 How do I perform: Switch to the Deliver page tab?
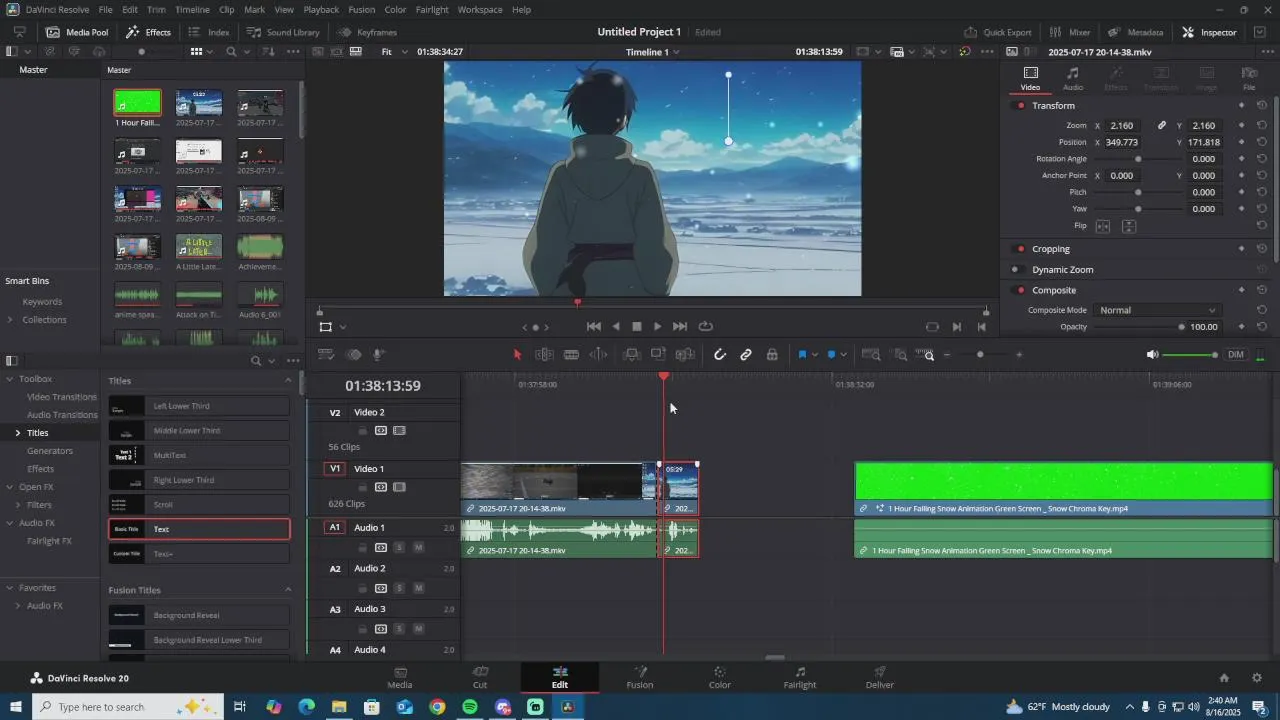[880, 677]
